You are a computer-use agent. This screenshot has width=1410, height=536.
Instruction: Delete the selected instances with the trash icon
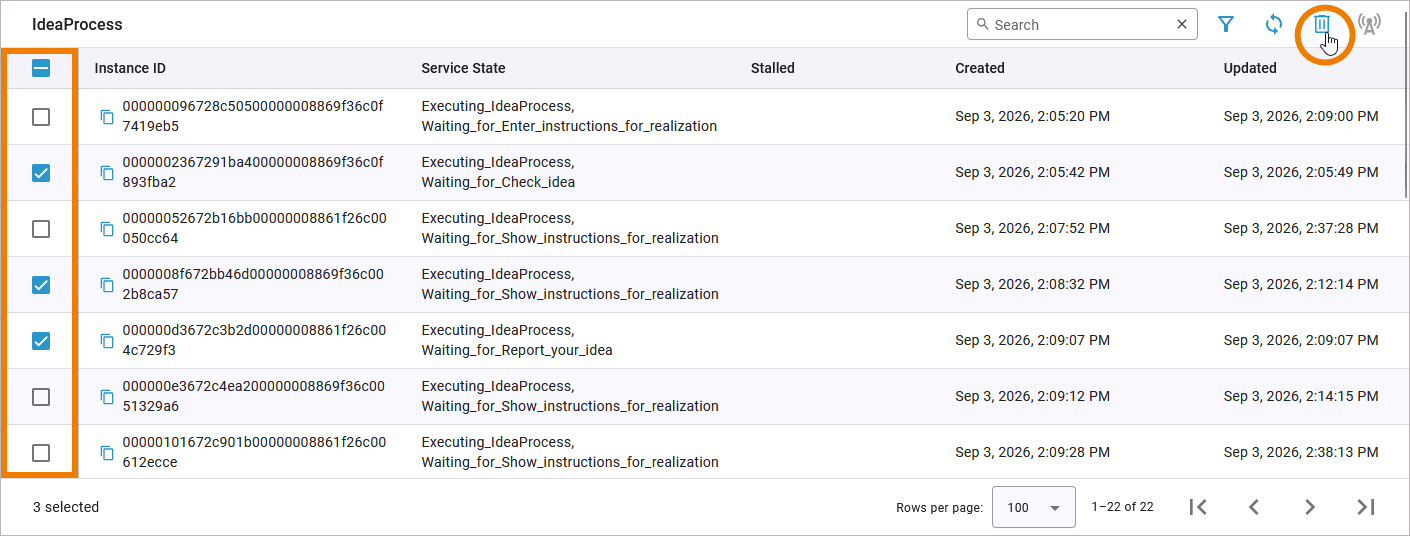(1322, 25)
